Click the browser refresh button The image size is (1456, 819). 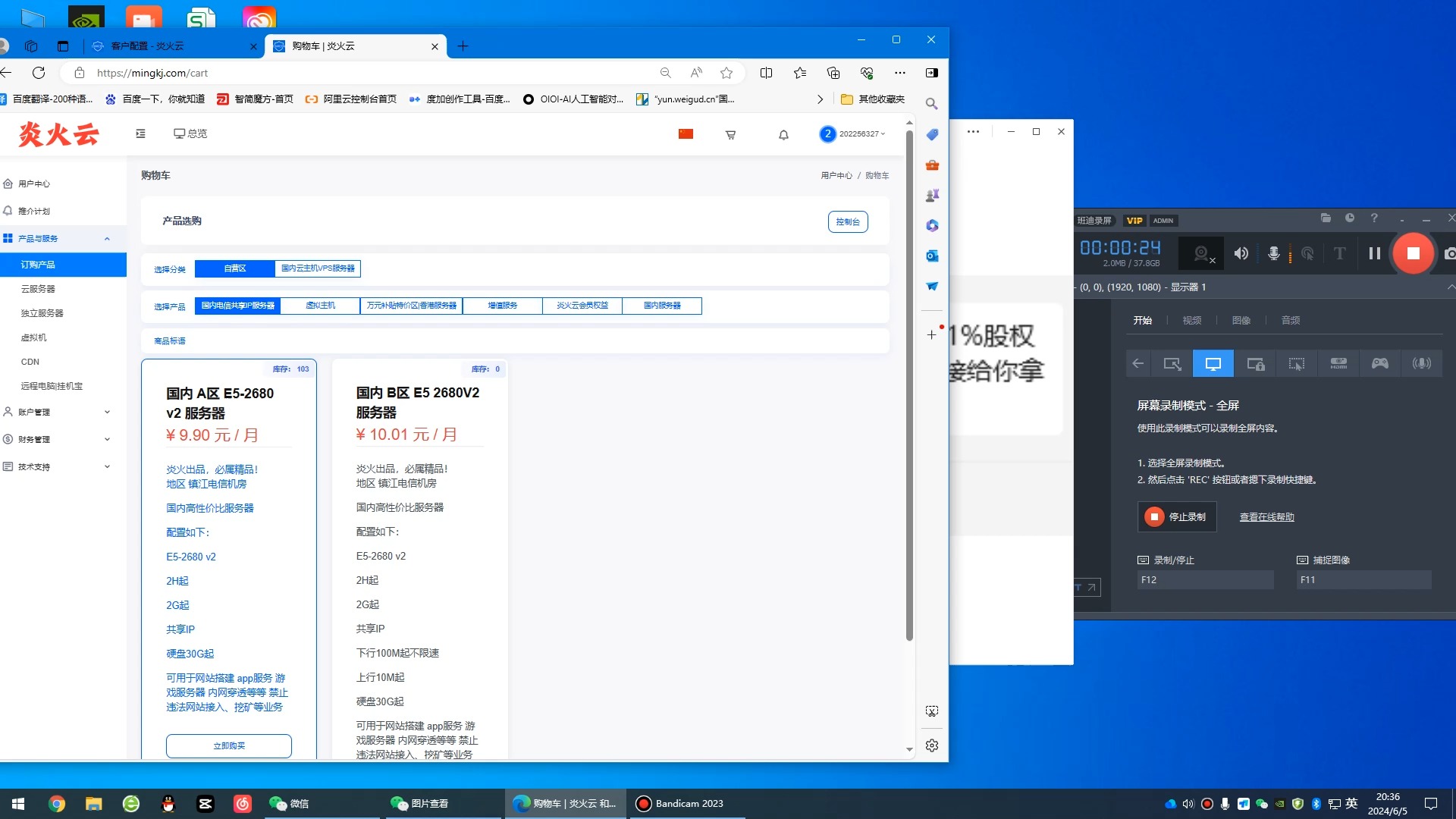(39, 73)
